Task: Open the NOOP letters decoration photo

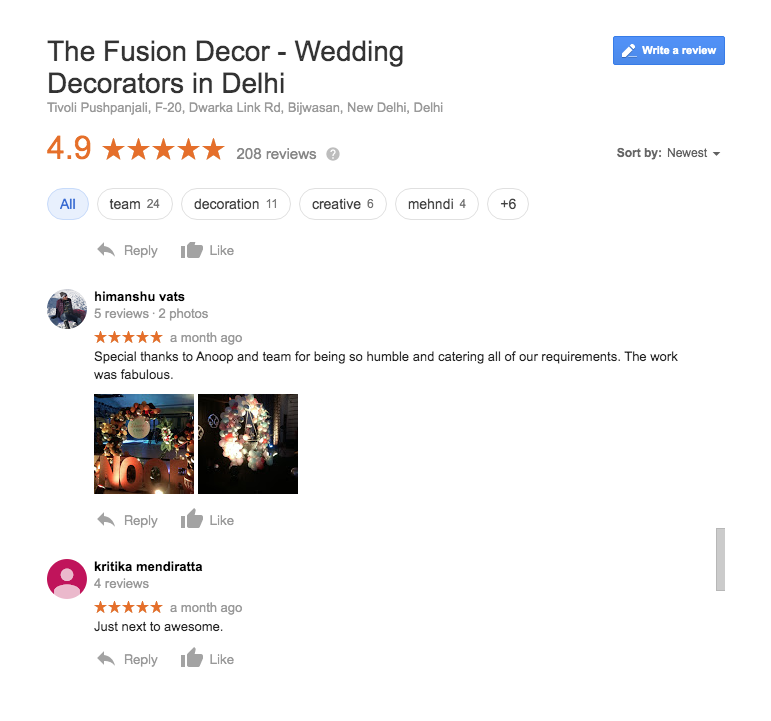Action: (144, 444)
